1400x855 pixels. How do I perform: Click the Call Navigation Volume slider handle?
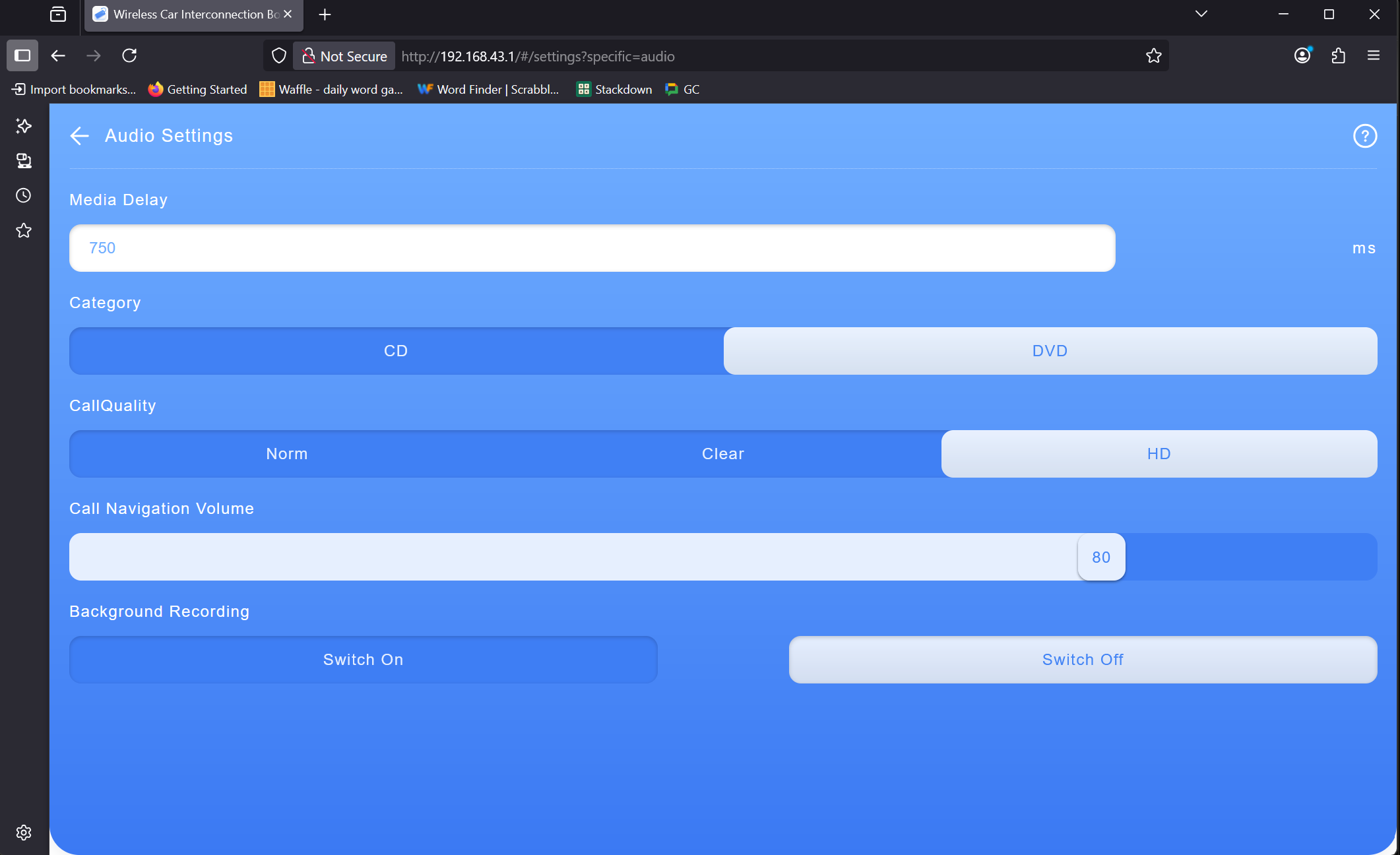(1100, 557)
